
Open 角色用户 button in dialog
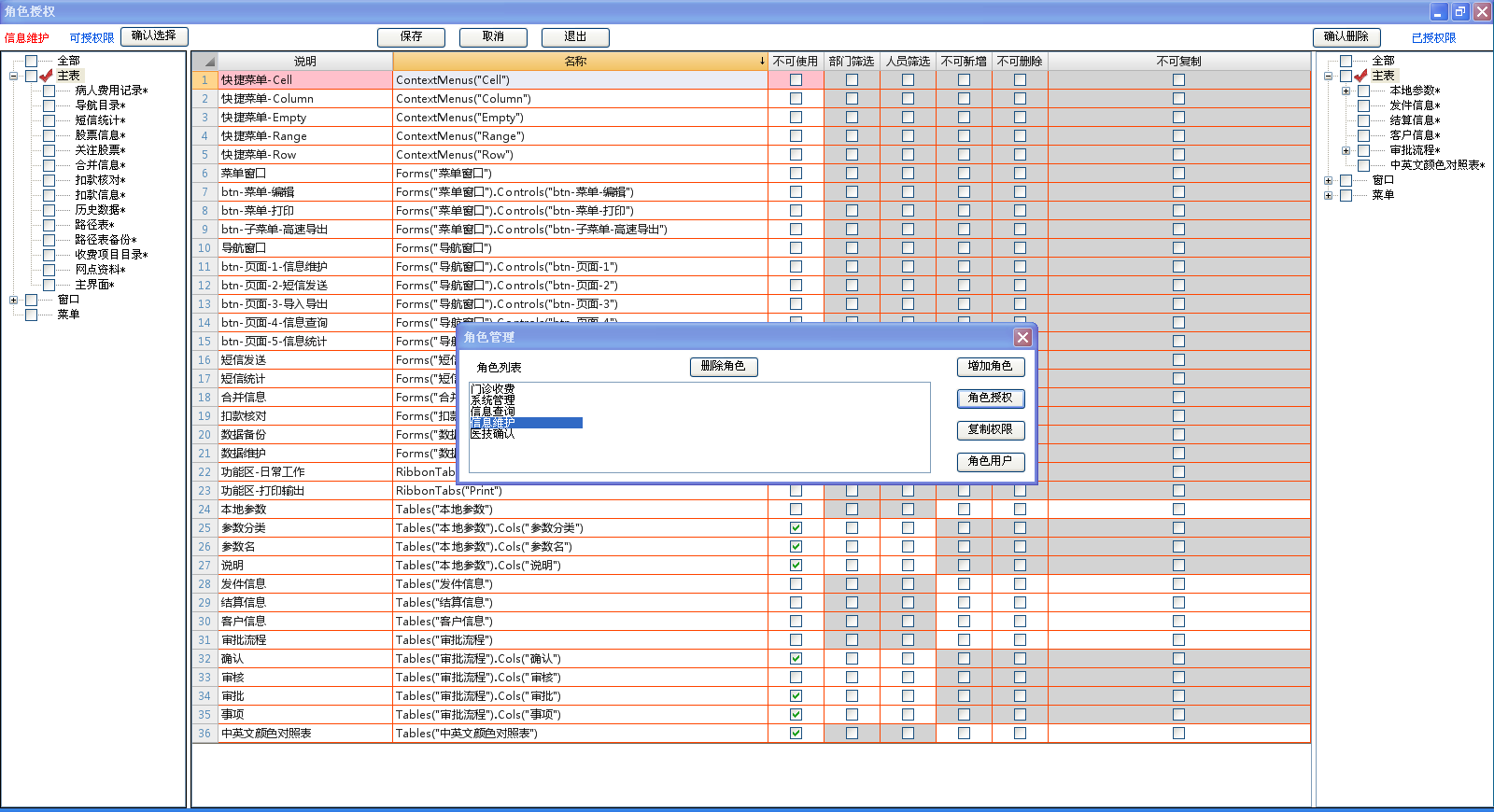pos(991,462)
